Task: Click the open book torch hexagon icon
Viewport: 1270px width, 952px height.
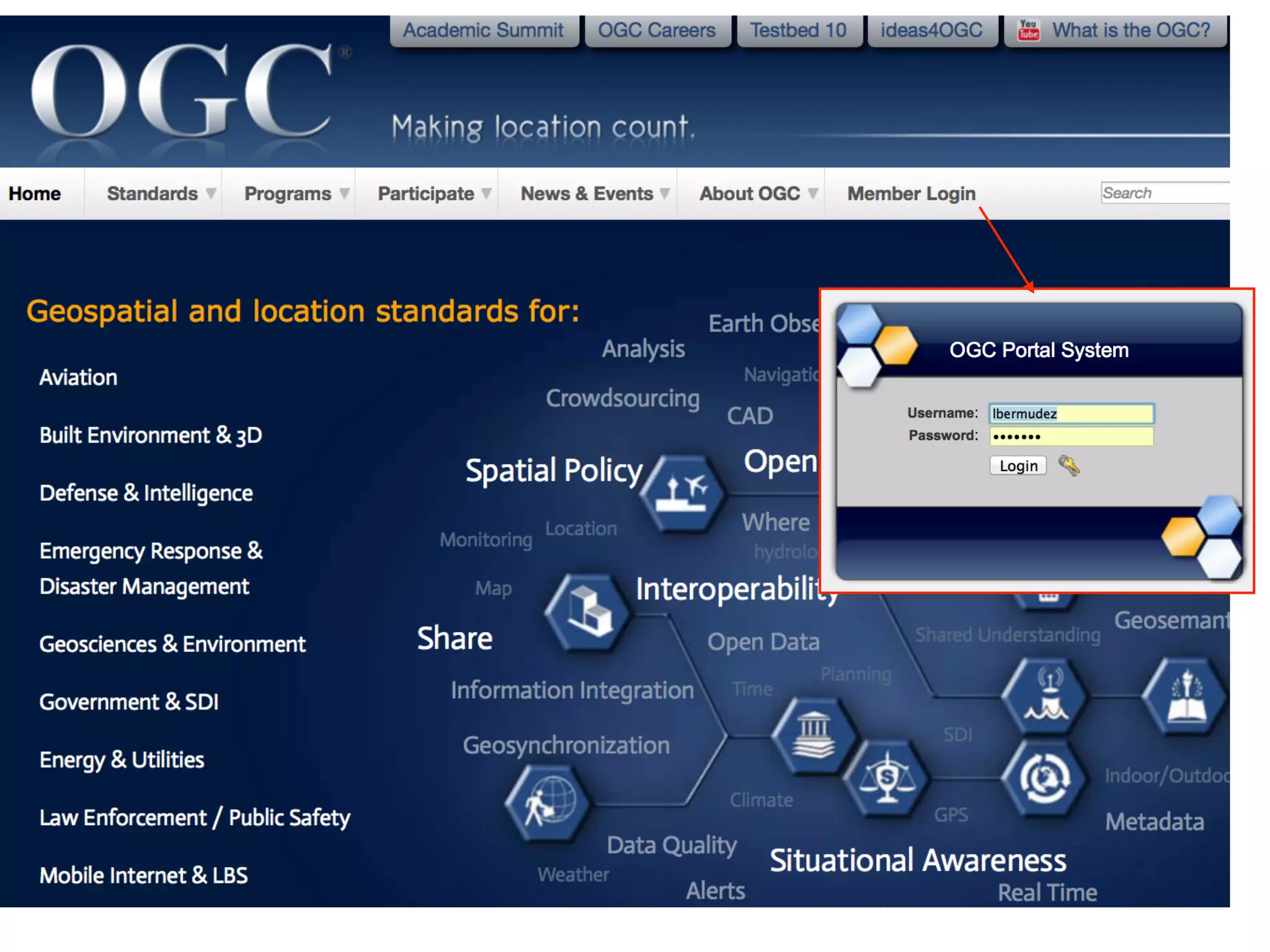Action: (x=1186, y=697)
